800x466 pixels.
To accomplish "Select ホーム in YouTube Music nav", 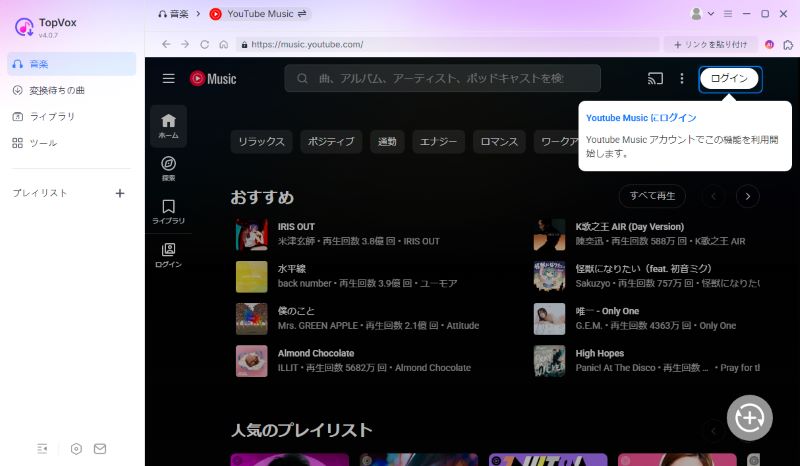I will click(x=168, y=126).
